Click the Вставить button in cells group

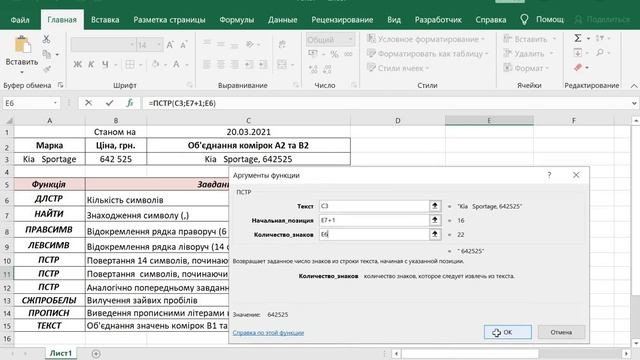point(526,39)
